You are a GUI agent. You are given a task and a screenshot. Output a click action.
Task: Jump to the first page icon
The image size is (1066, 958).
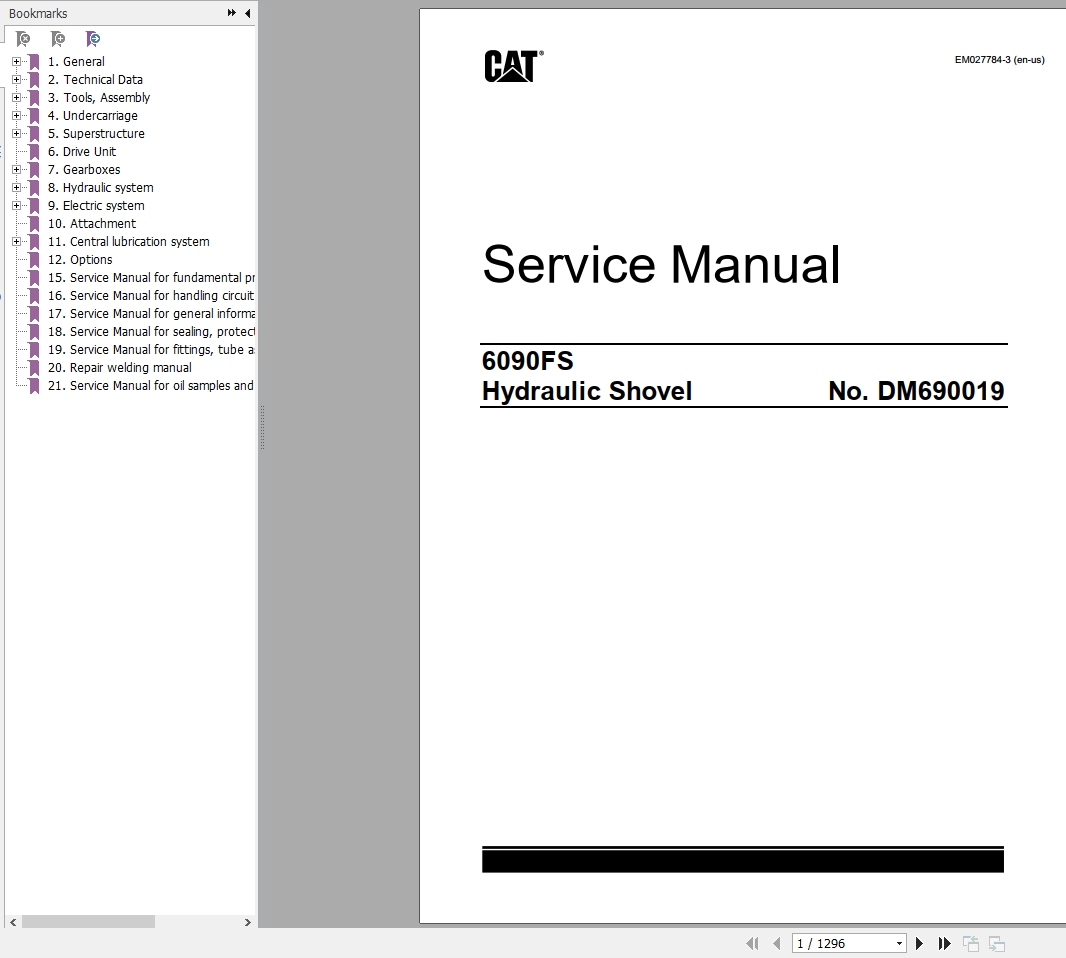(753, 943)
